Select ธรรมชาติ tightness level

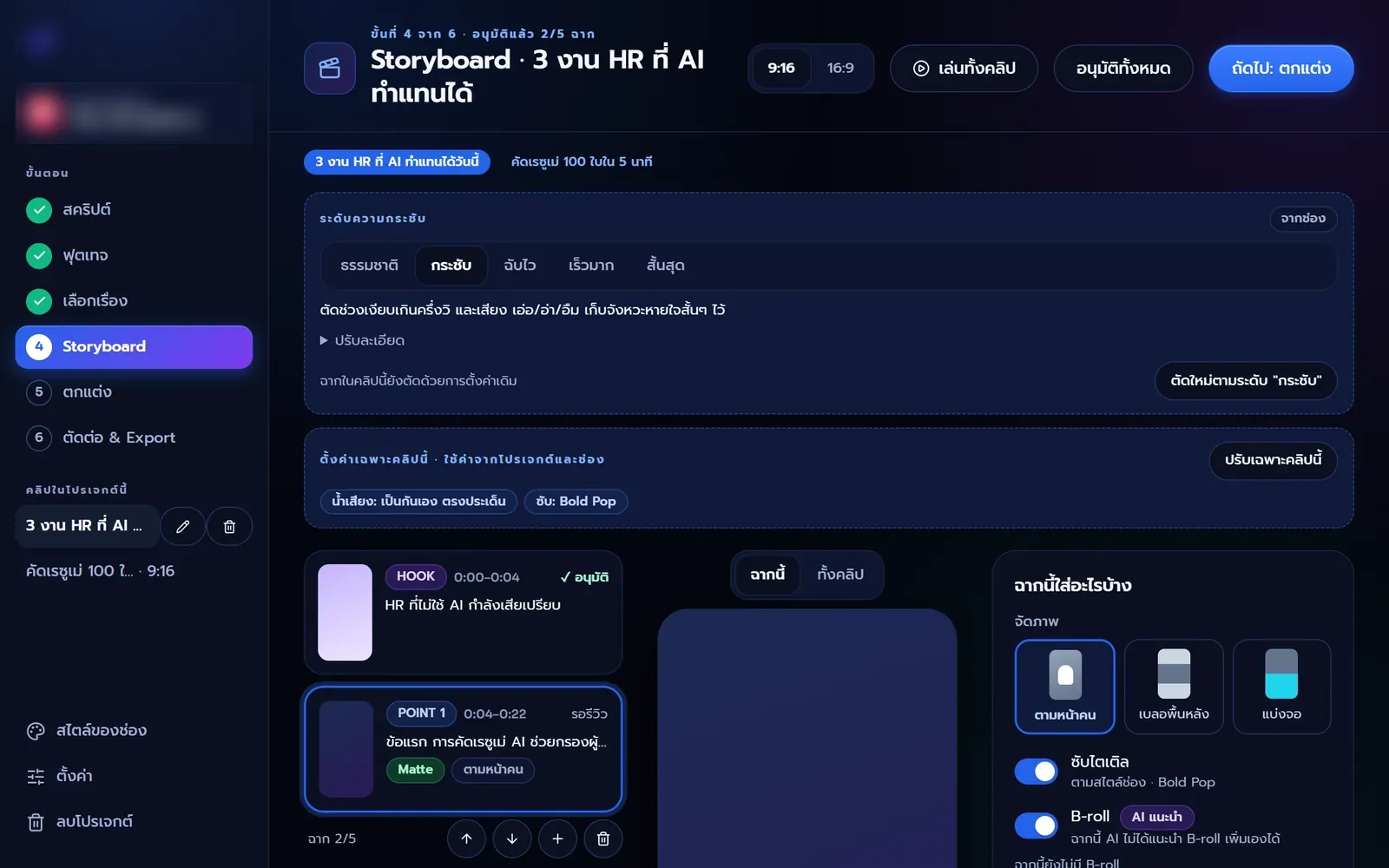pyautogui.click(x=369, y=266)
